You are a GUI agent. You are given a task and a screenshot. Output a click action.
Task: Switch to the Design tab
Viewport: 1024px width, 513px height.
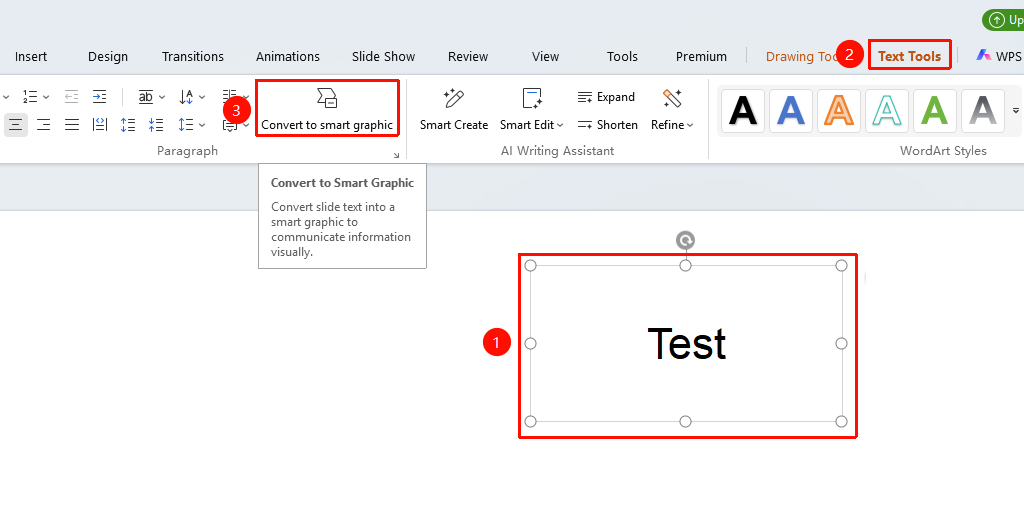tap(108, 57)
